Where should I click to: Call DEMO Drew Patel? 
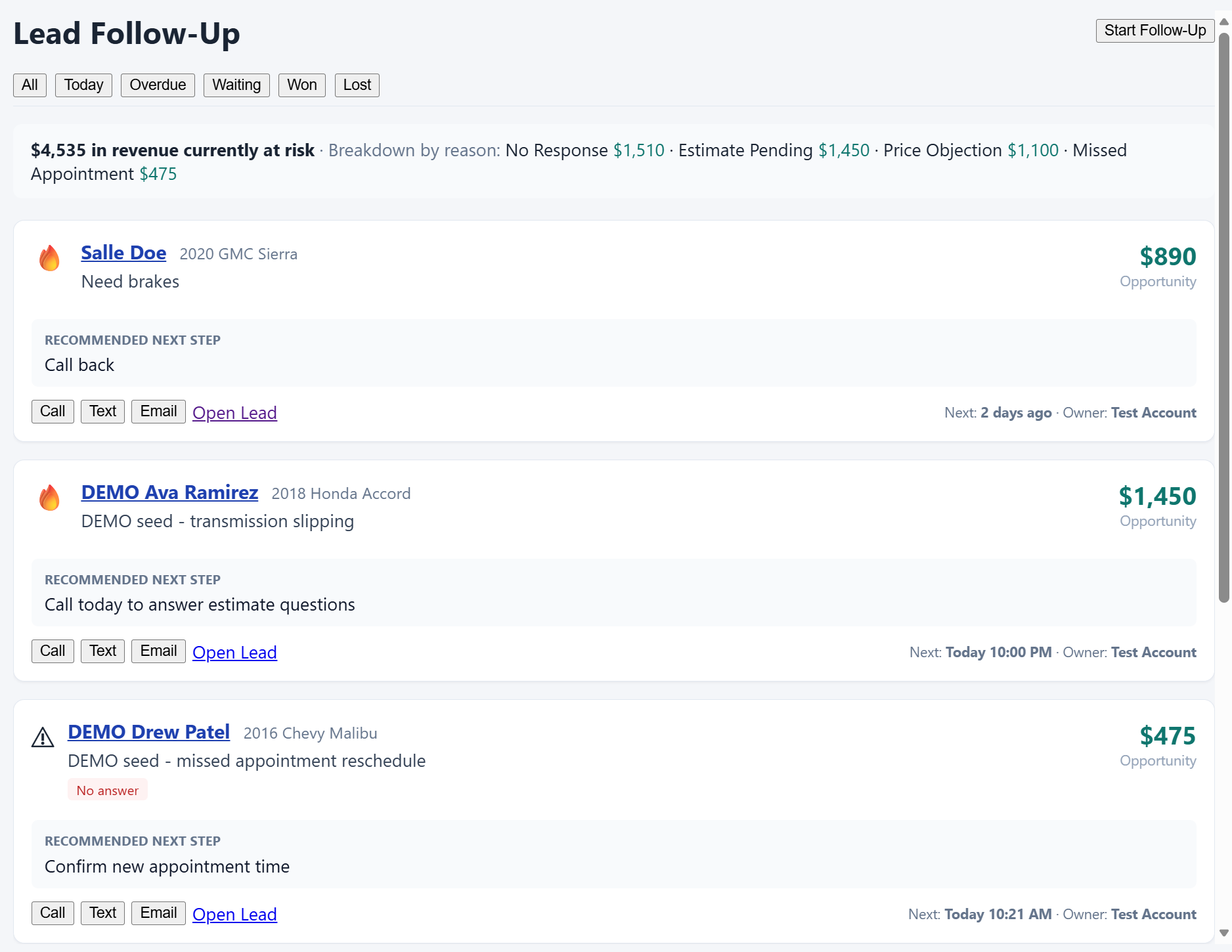[53, 913]
